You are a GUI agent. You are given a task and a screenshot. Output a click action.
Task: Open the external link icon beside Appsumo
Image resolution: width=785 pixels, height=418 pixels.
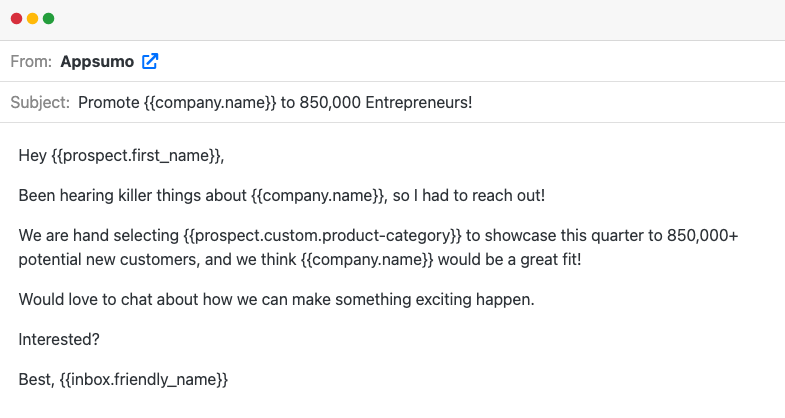click(150, 61)
